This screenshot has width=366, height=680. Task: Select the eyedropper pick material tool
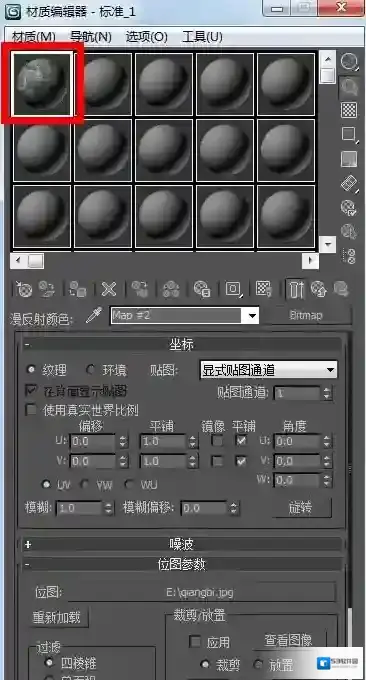[x=94, y=316]
